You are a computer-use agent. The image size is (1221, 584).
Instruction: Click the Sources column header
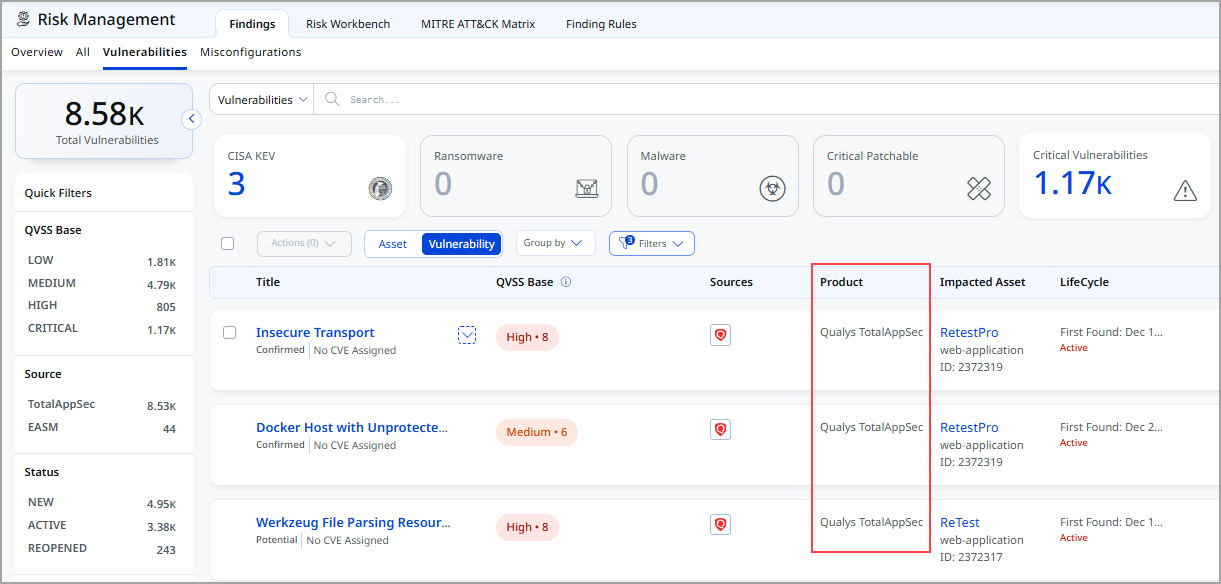(x=731, y=282)
